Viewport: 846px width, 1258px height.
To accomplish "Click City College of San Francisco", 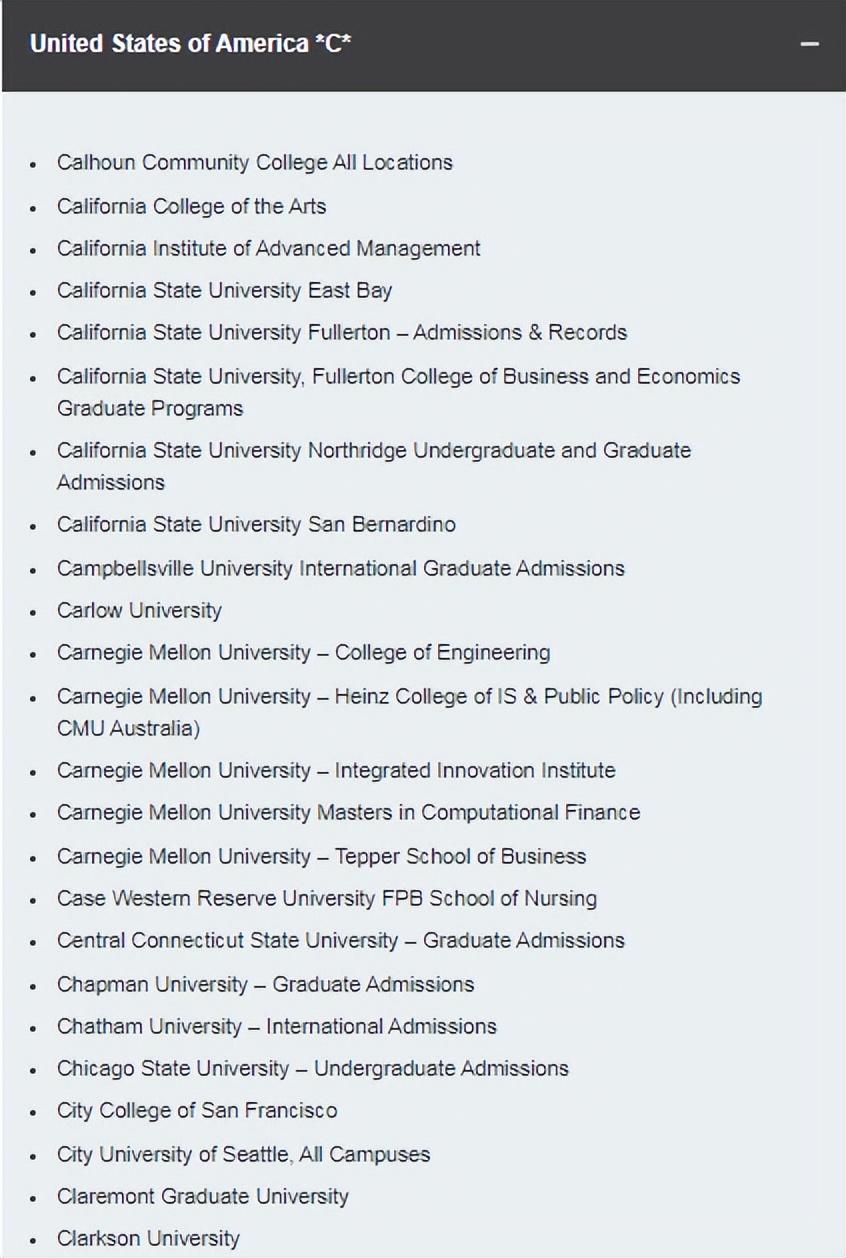I will [x=197, y=1111].
